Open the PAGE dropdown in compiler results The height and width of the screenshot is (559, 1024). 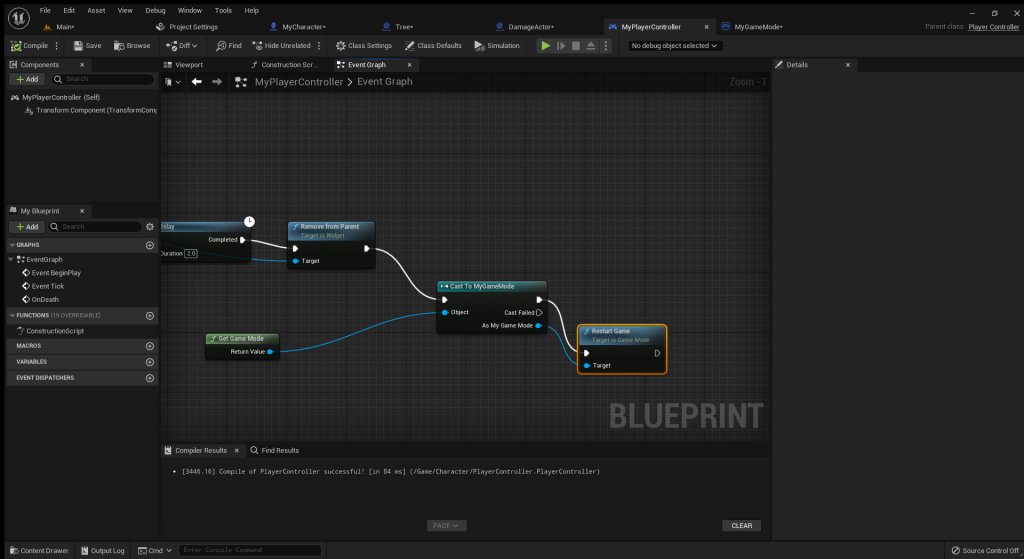tap(446, 526)
